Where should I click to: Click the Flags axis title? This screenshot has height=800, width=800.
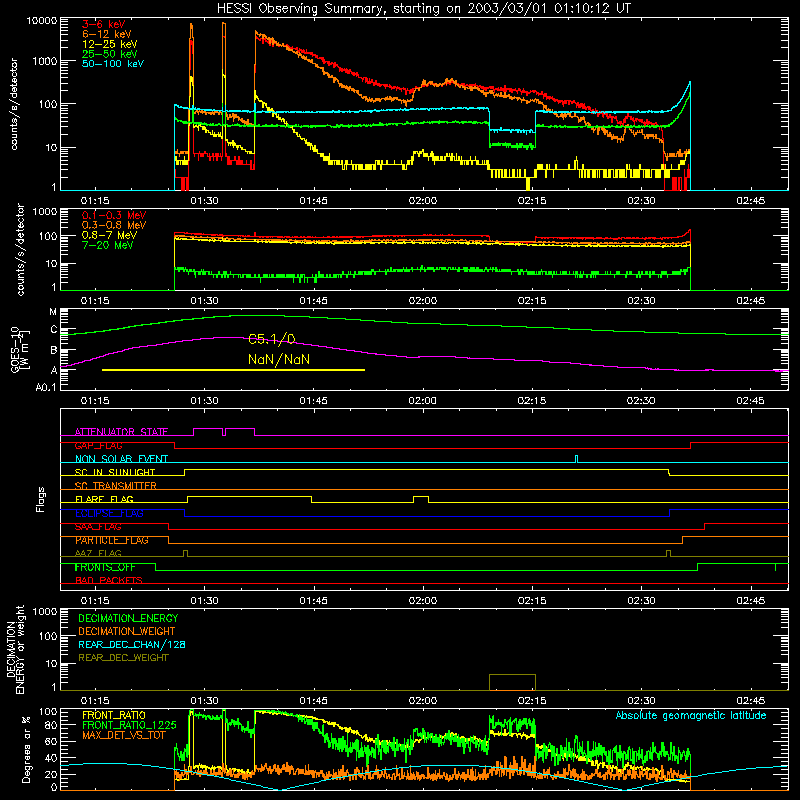pyautogui.click(x=40, y=499)
